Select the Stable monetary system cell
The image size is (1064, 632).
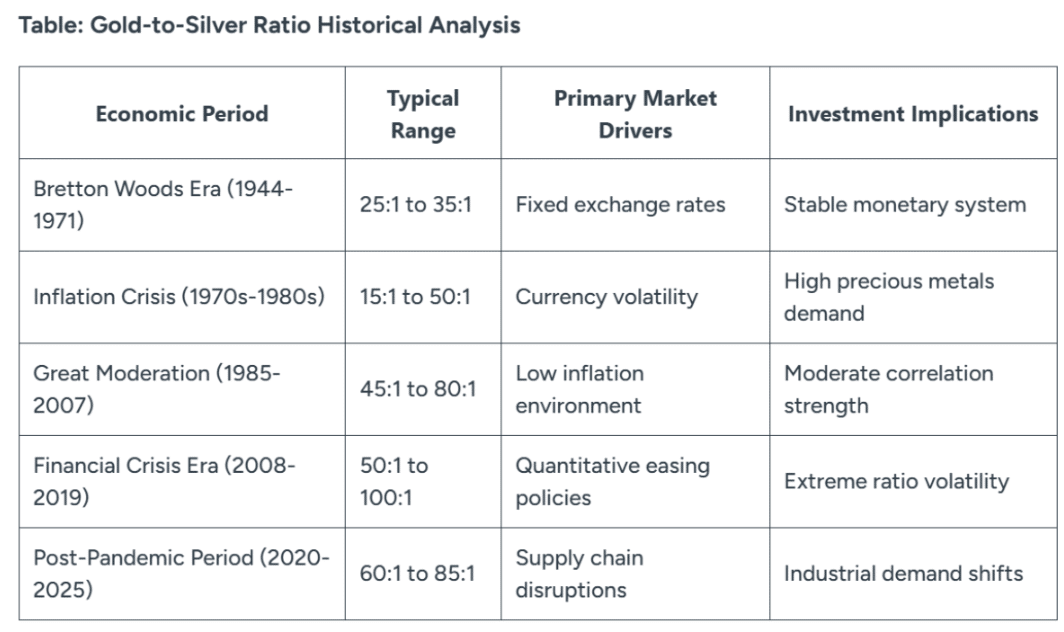(x=904, y=205)
